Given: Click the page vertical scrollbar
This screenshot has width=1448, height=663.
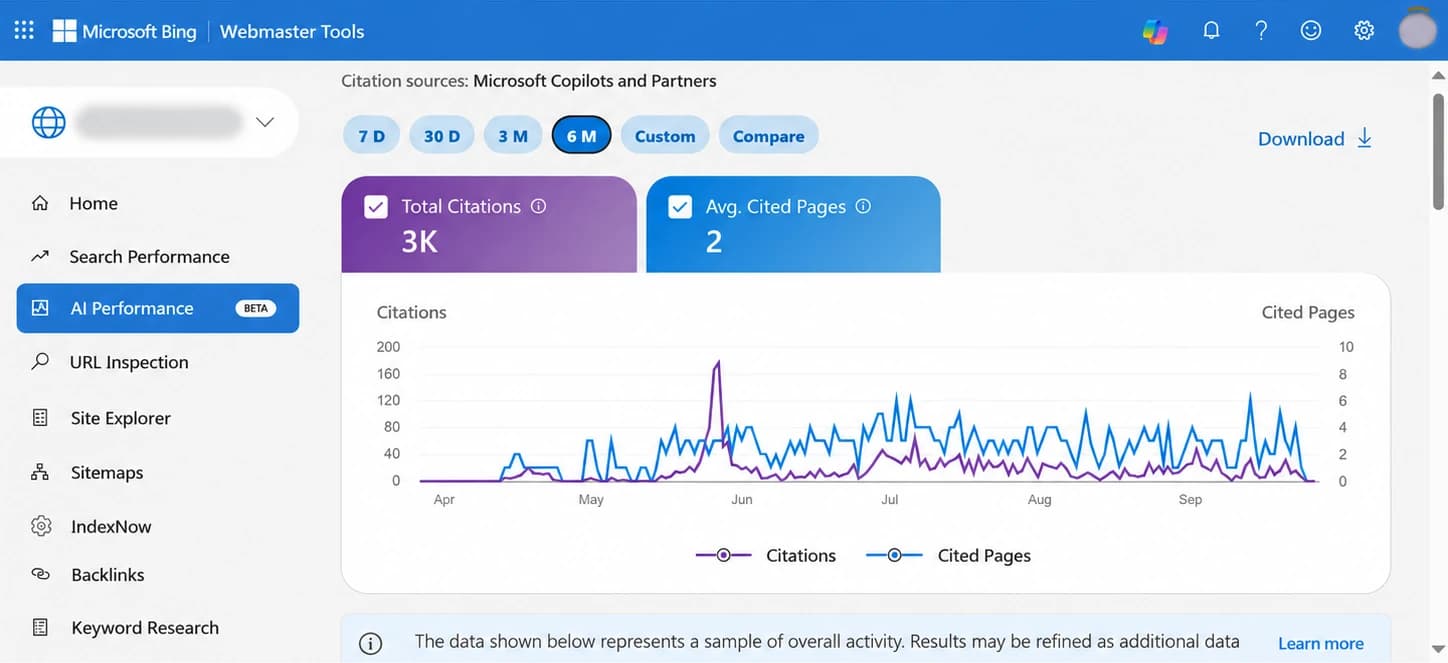Looking at the screenshot, I should pyautogui.click(x=1438, y=150).
